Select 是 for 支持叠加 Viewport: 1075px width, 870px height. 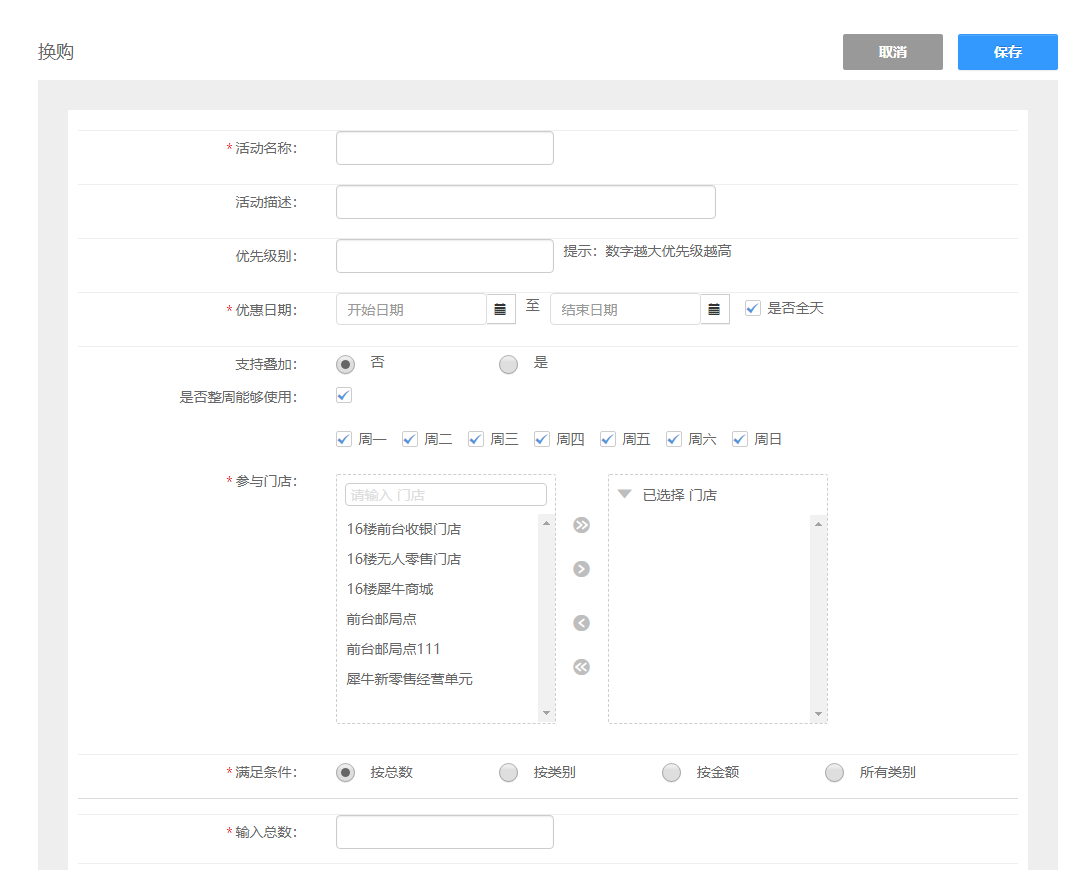(x=509, y=364)
